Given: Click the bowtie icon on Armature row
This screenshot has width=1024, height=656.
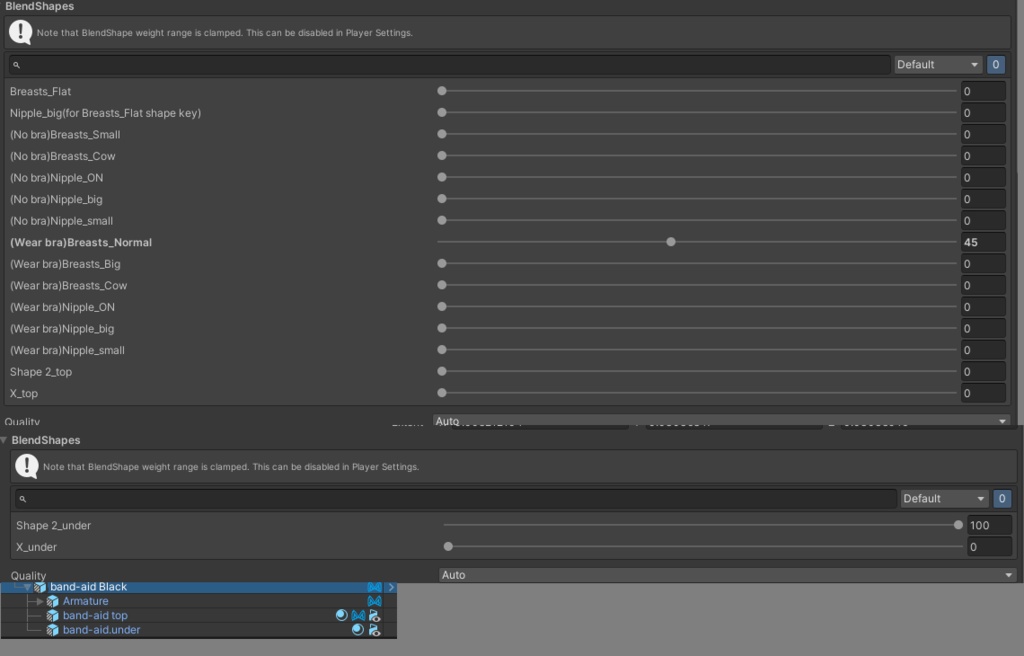Looking at the screenshot, I should (x=374, y=601).
